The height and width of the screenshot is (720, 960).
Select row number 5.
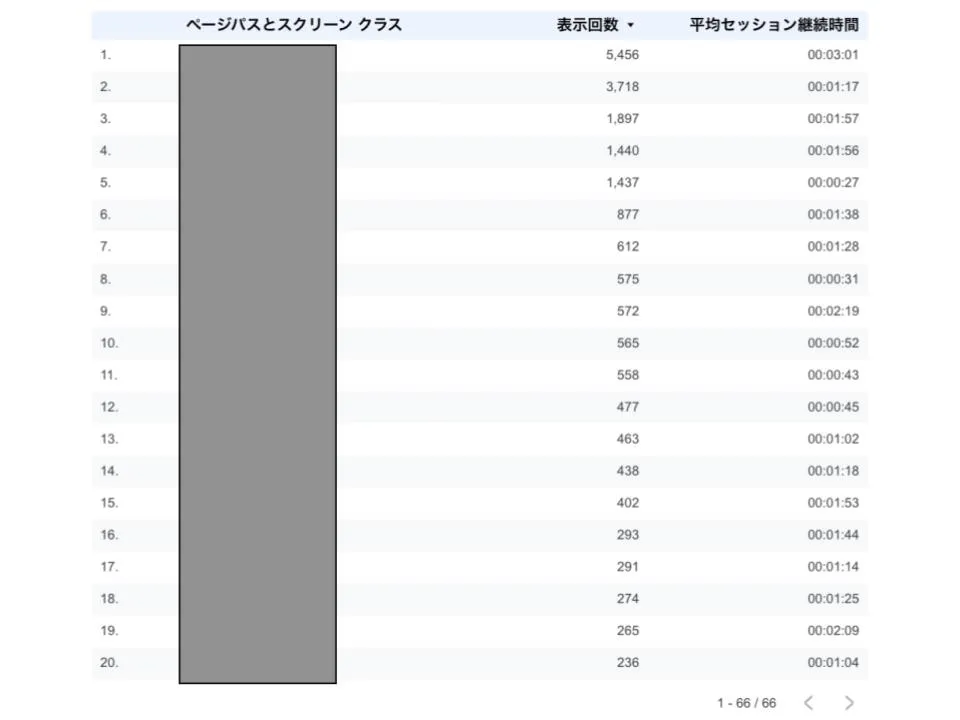(x=105, y=182)
